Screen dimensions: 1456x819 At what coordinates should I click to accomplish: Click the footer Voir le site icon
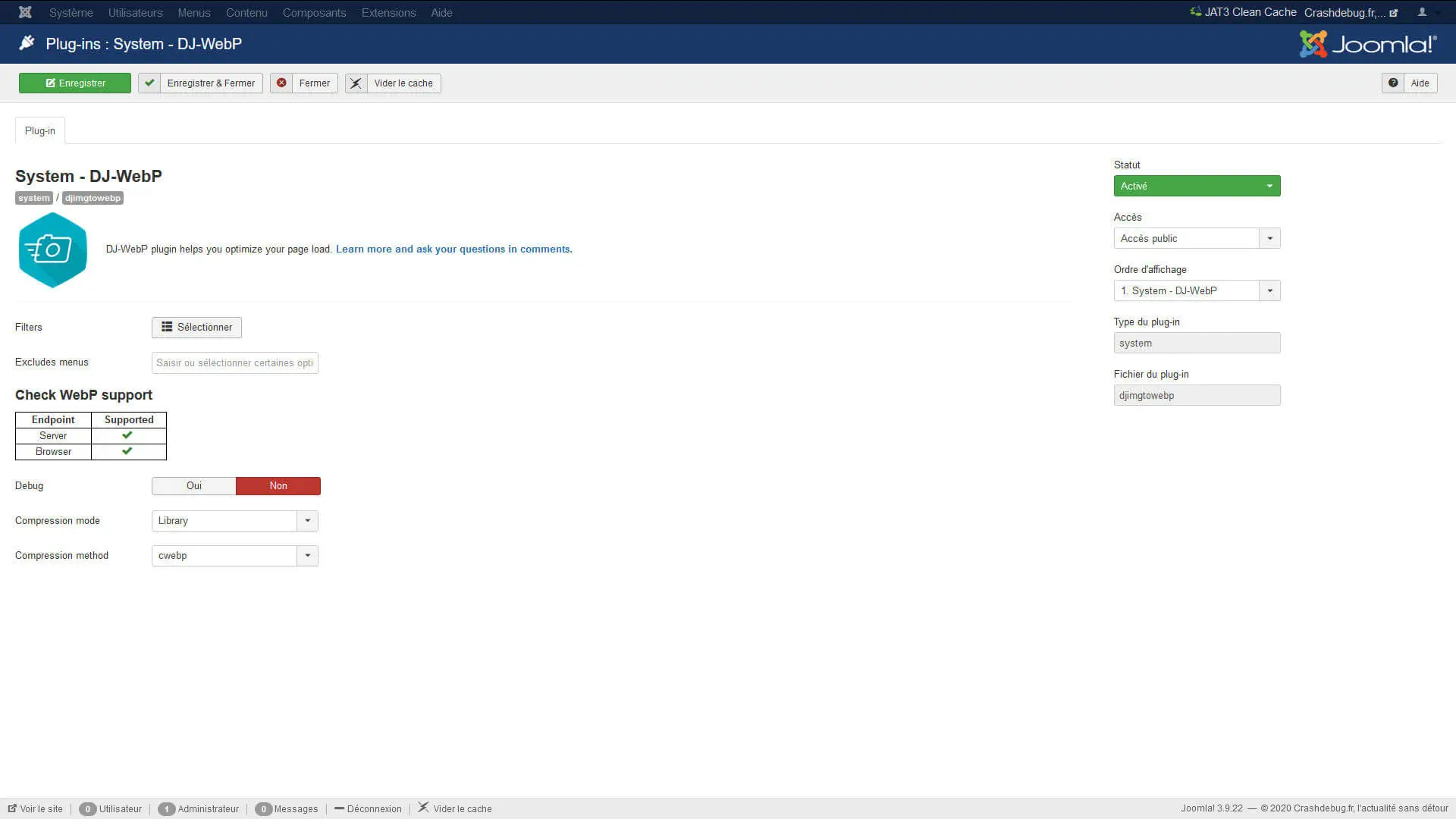pyautogui.click(x=12, y=808)
